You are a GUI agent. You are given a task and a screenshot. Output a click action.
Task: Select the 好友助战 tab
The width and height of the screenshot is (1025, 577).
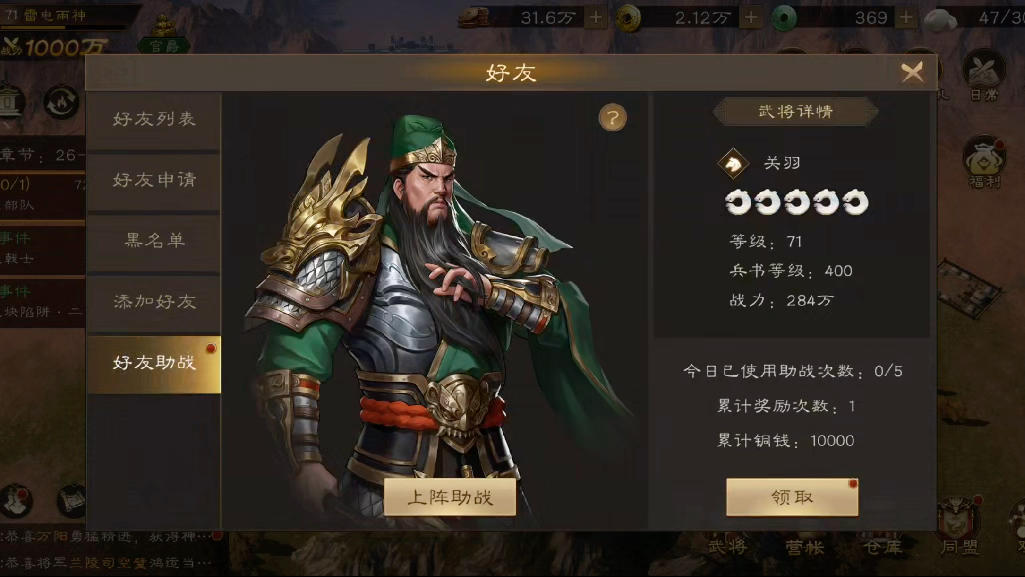(x=154, y=364)
